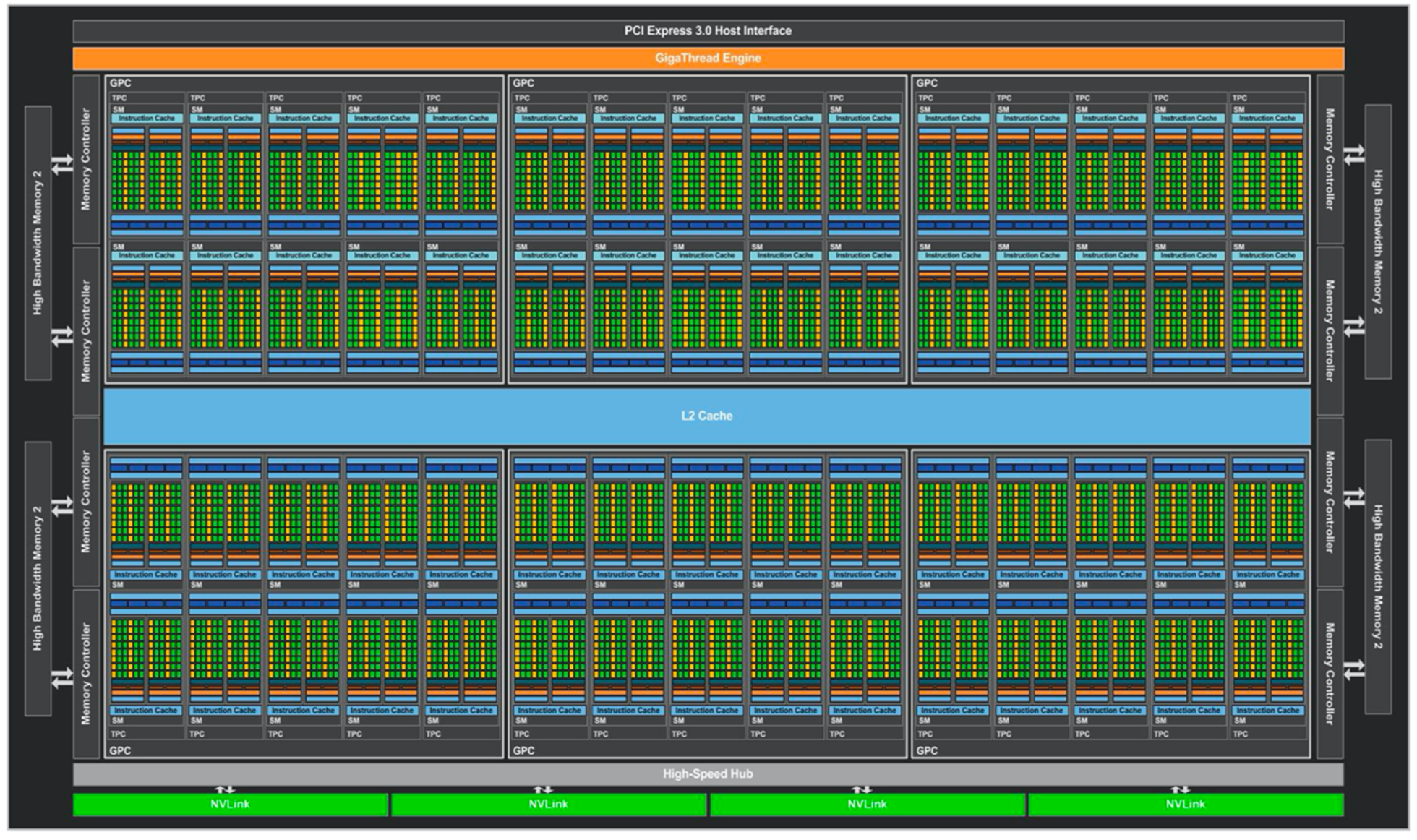This screenshot has height=840, width=1417.
Task: Click the GPC label of the bottom-left cluster
Action: pos(120,750)
